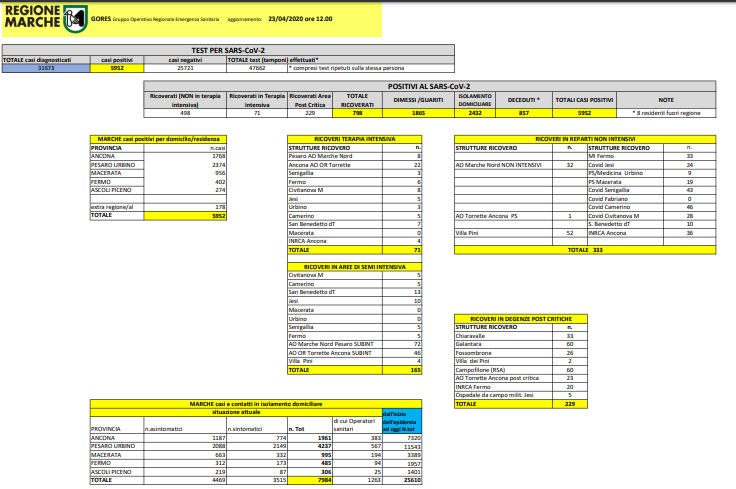Select Pesaro AO Marche Nord row
736x489 pixels.
point(354,156)
